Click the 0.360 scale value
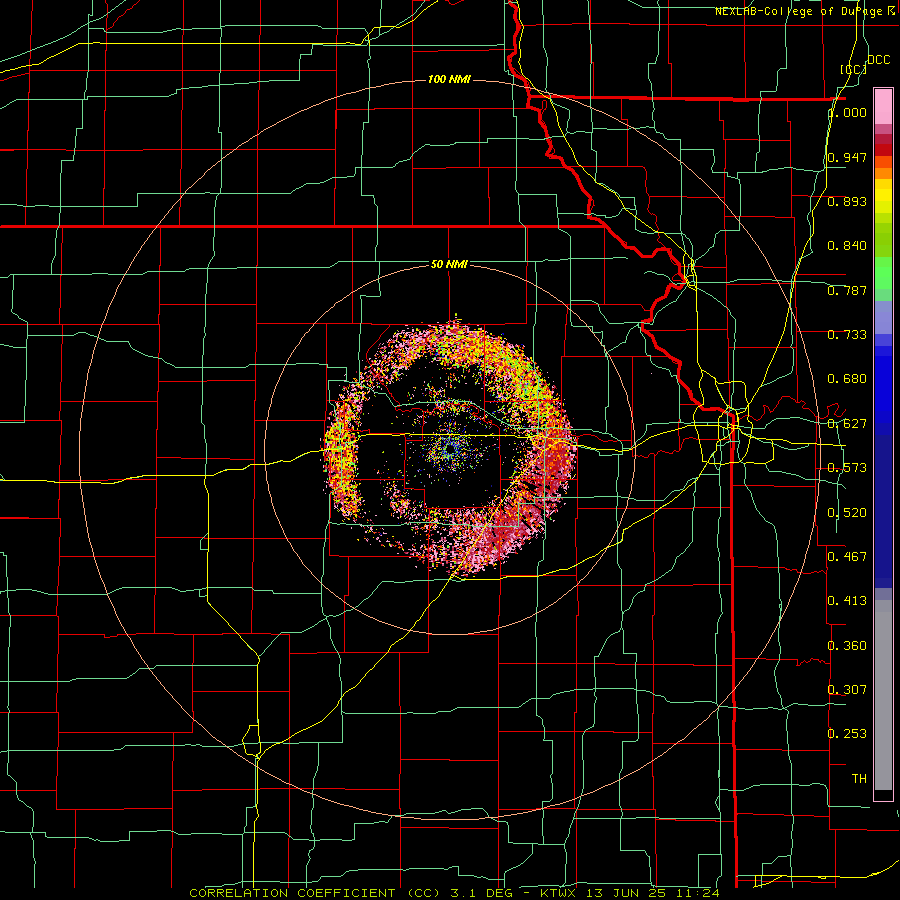The width and height of the screenshot is (900, 900). [847, 646]
